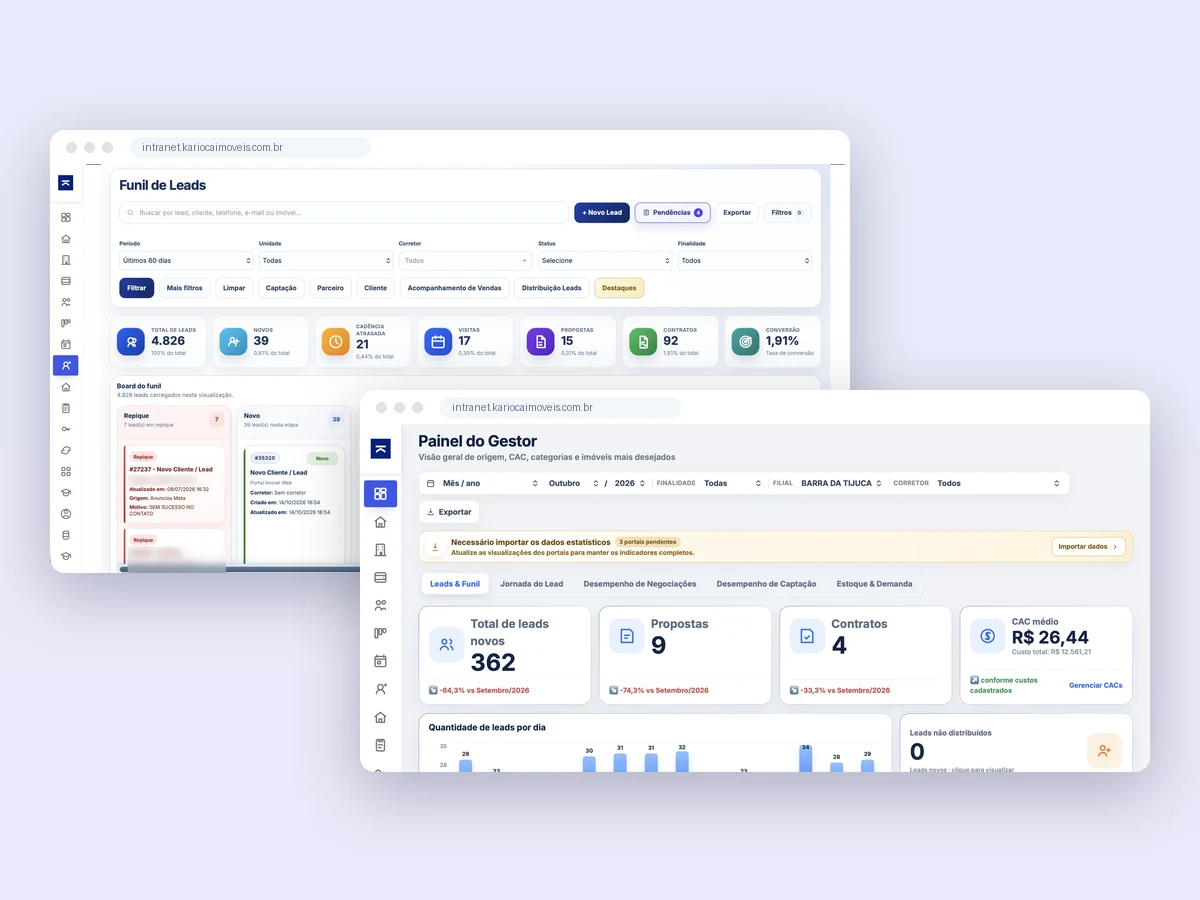Open people icon in Painel do Gestor sidebar
Screen dimensions: 1200x900
380,605
